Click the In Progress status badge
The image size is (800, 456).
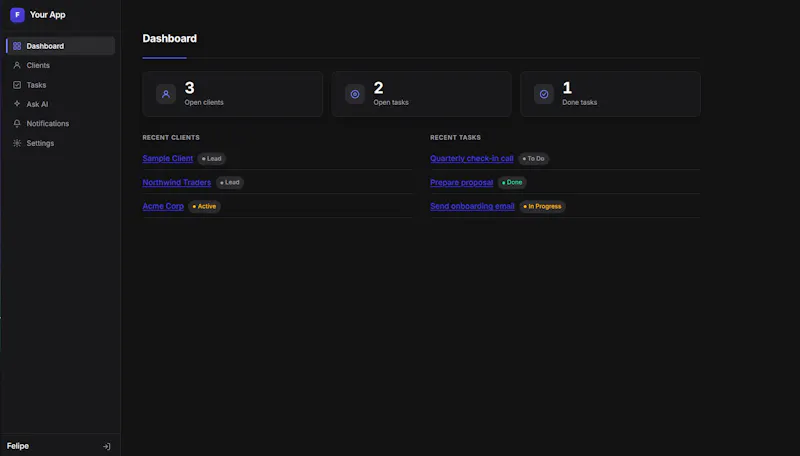point(542,206)
